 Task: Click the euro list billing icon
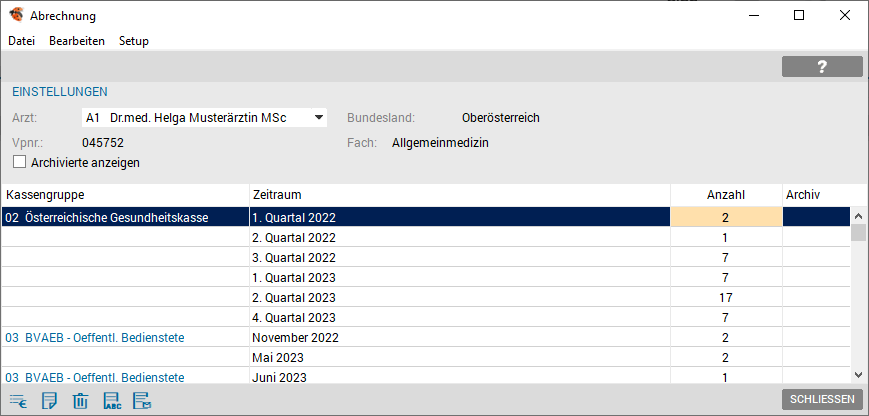click(18, 400)
